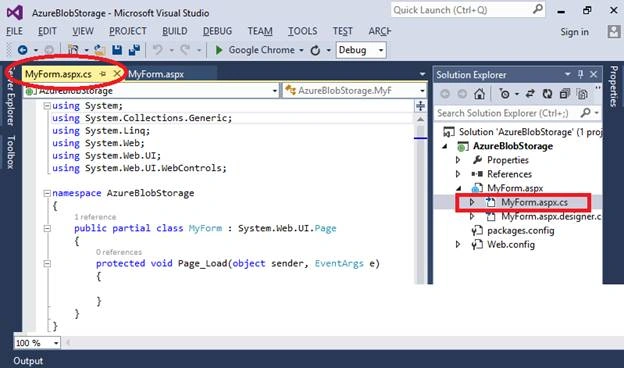
Task: Open the TEST menu
Action: point(343,31)
